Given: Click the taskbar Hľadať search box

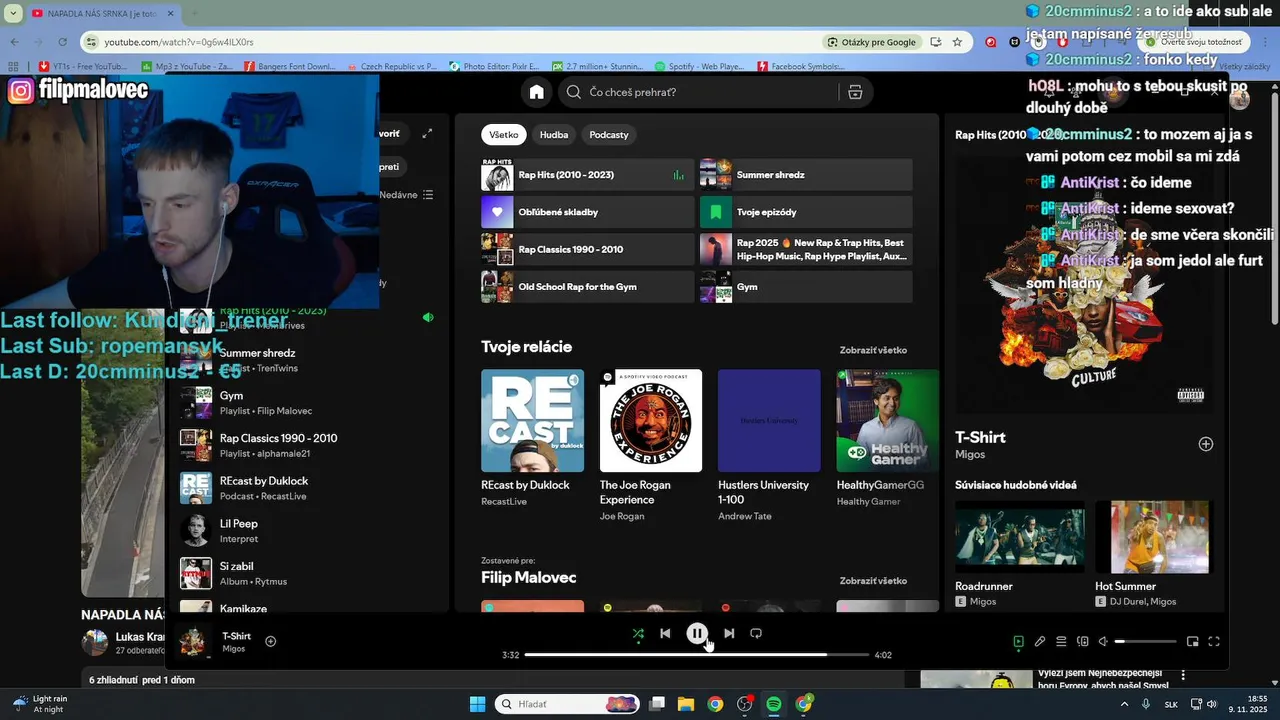Looking at the screenshot, I should click(568, 704).
